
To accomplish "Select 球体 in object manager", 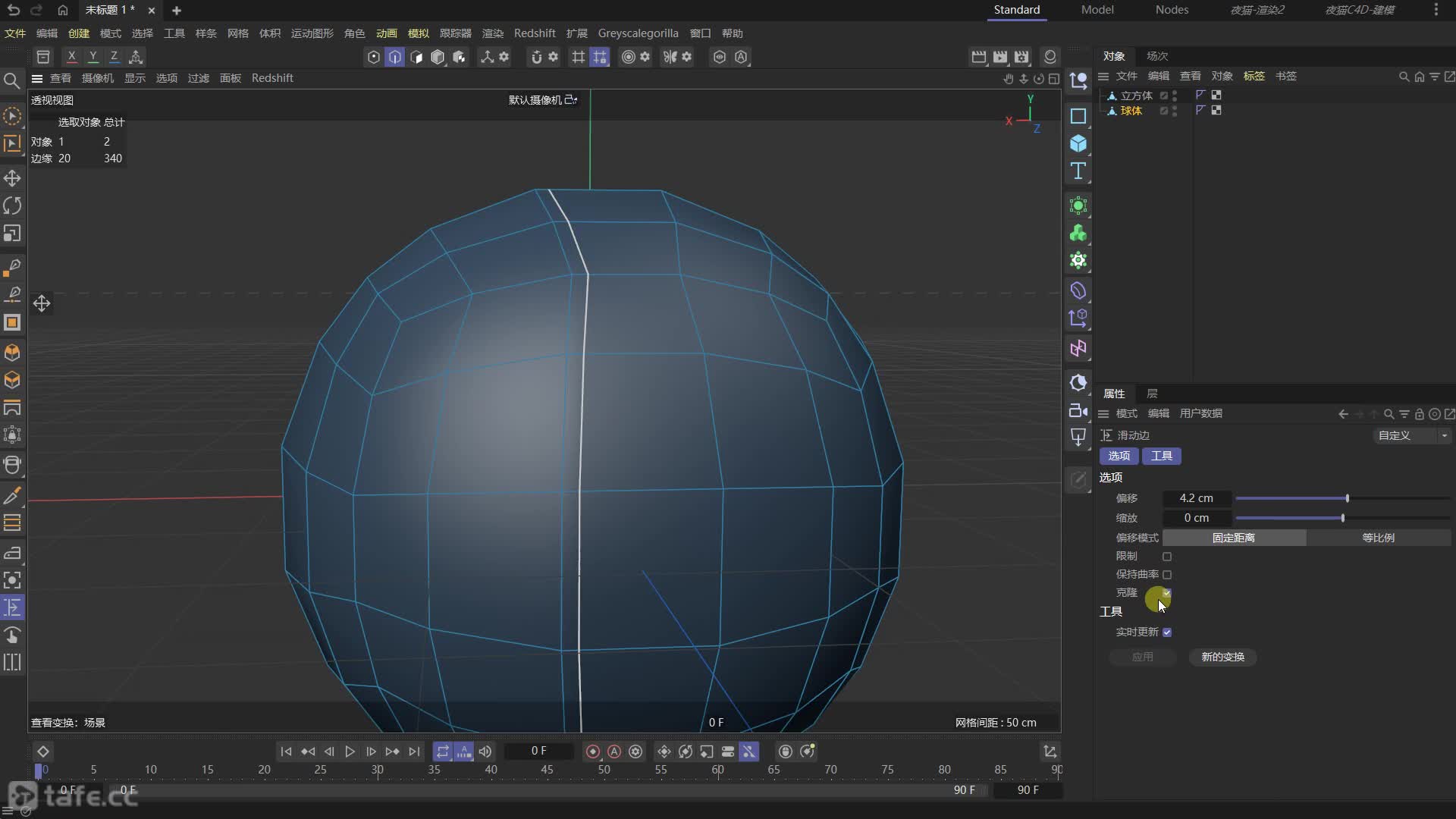I will [1131, 111].
